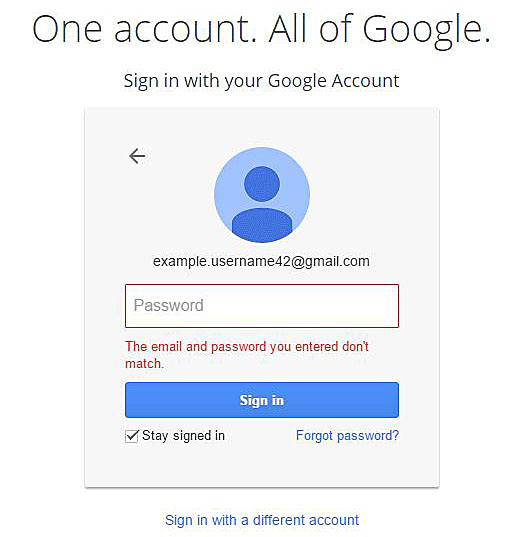
Task: Click the grey 'Password' placeholder text
Action: pos(169,305)
